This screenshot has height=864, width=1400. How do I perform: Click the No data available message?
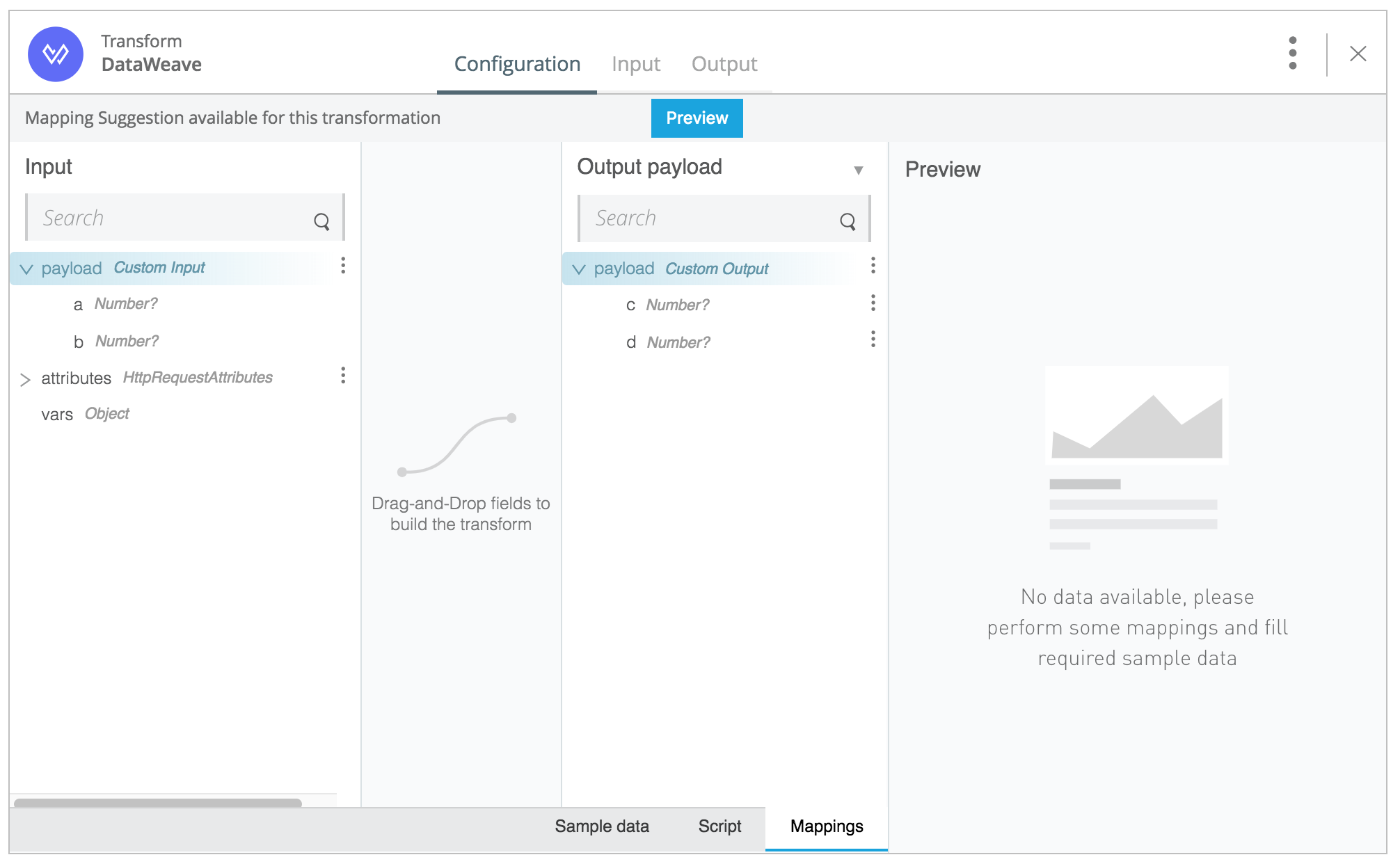(x=1137, y=627)
